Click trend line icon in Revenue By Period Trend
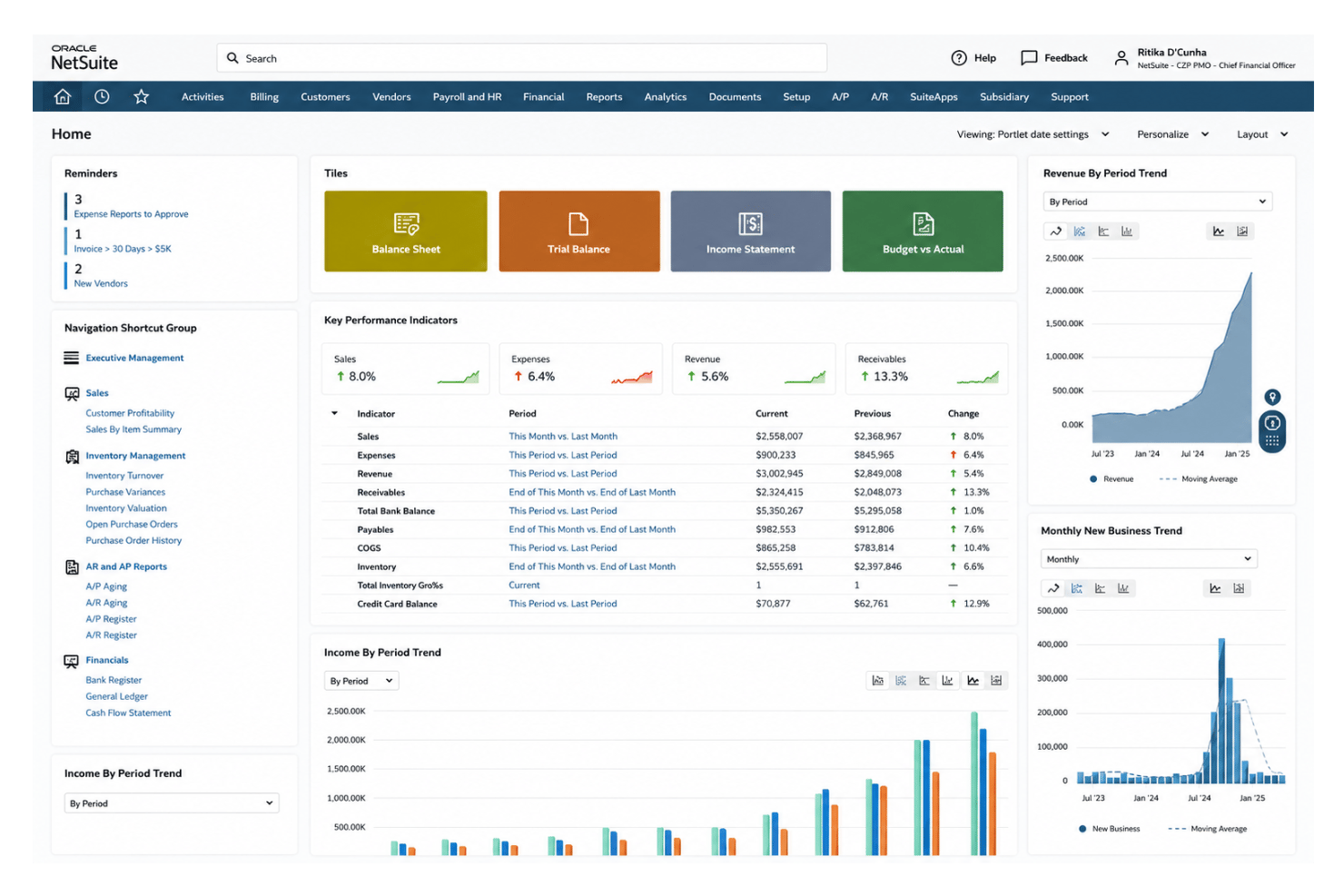This screenshot has width=1344, height=896. [x=1219, y=231]
